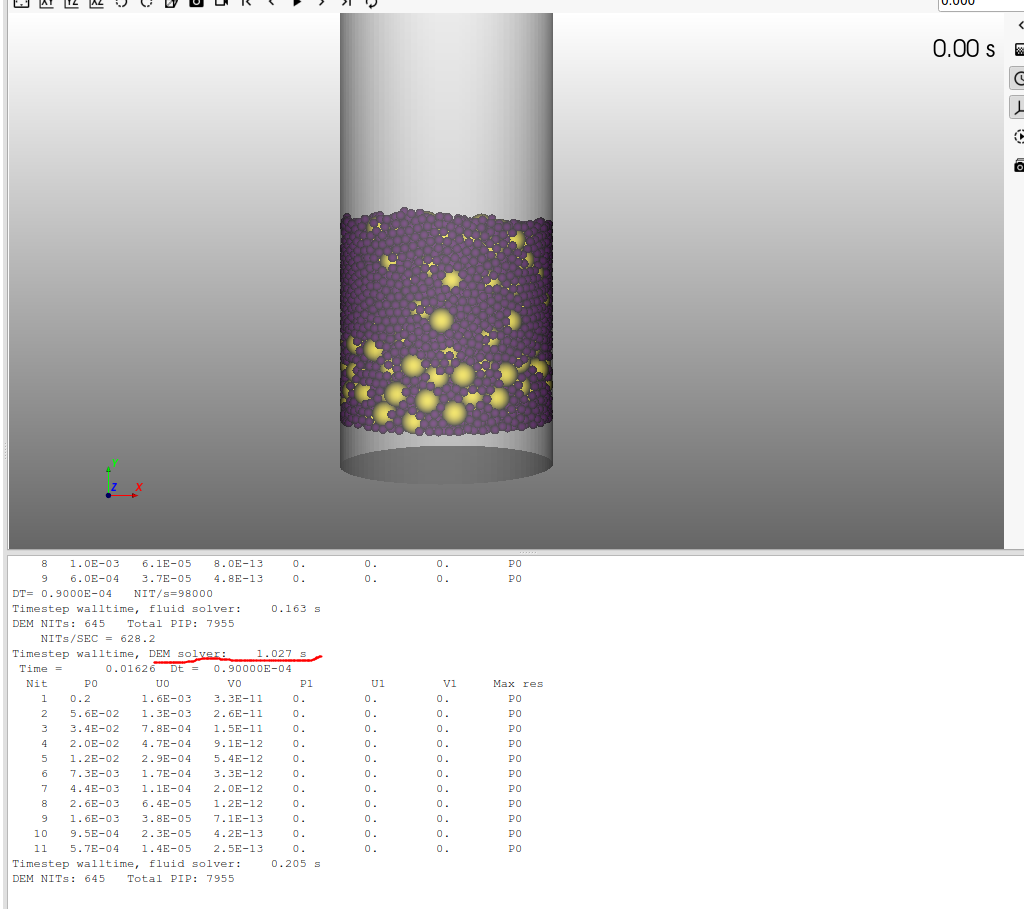Set camera to XY plane view

click(46, 3)
